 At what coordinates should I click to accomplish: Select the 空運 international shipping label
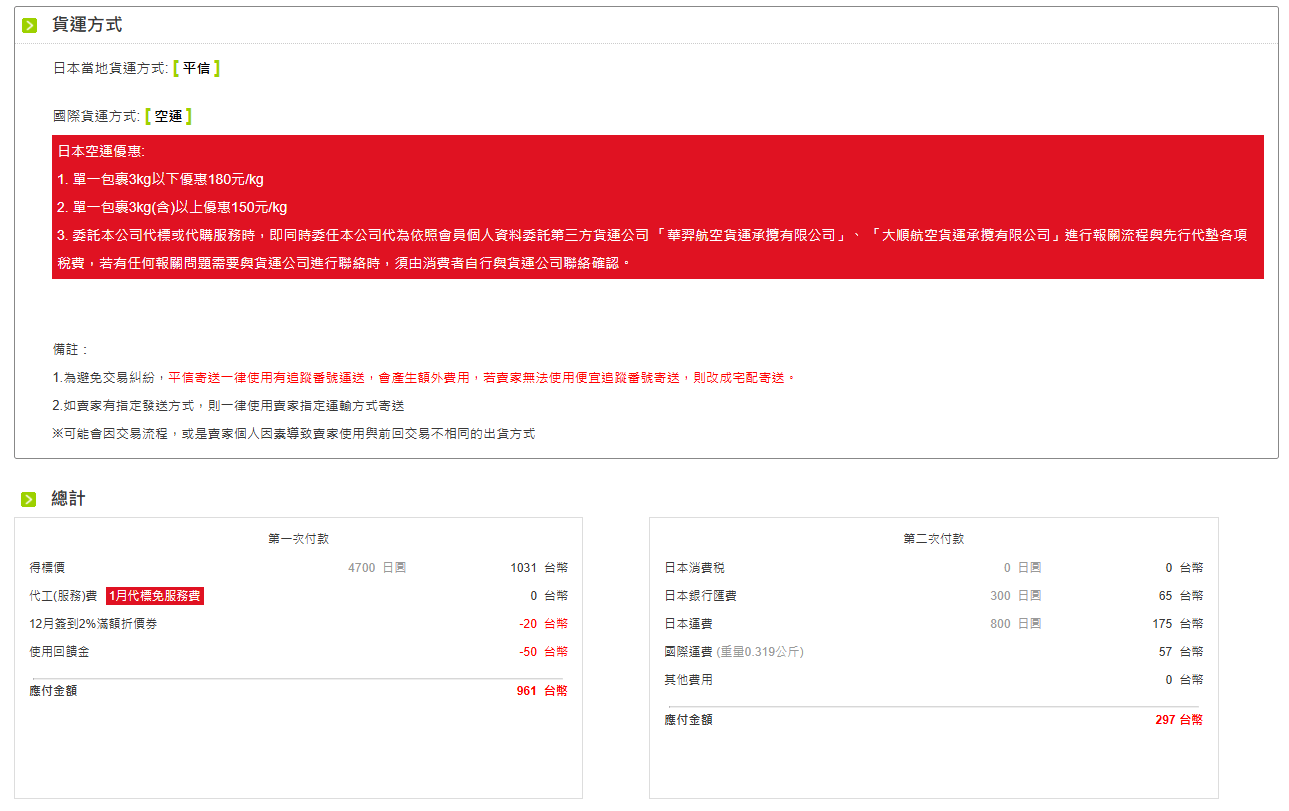pos(168,116)
